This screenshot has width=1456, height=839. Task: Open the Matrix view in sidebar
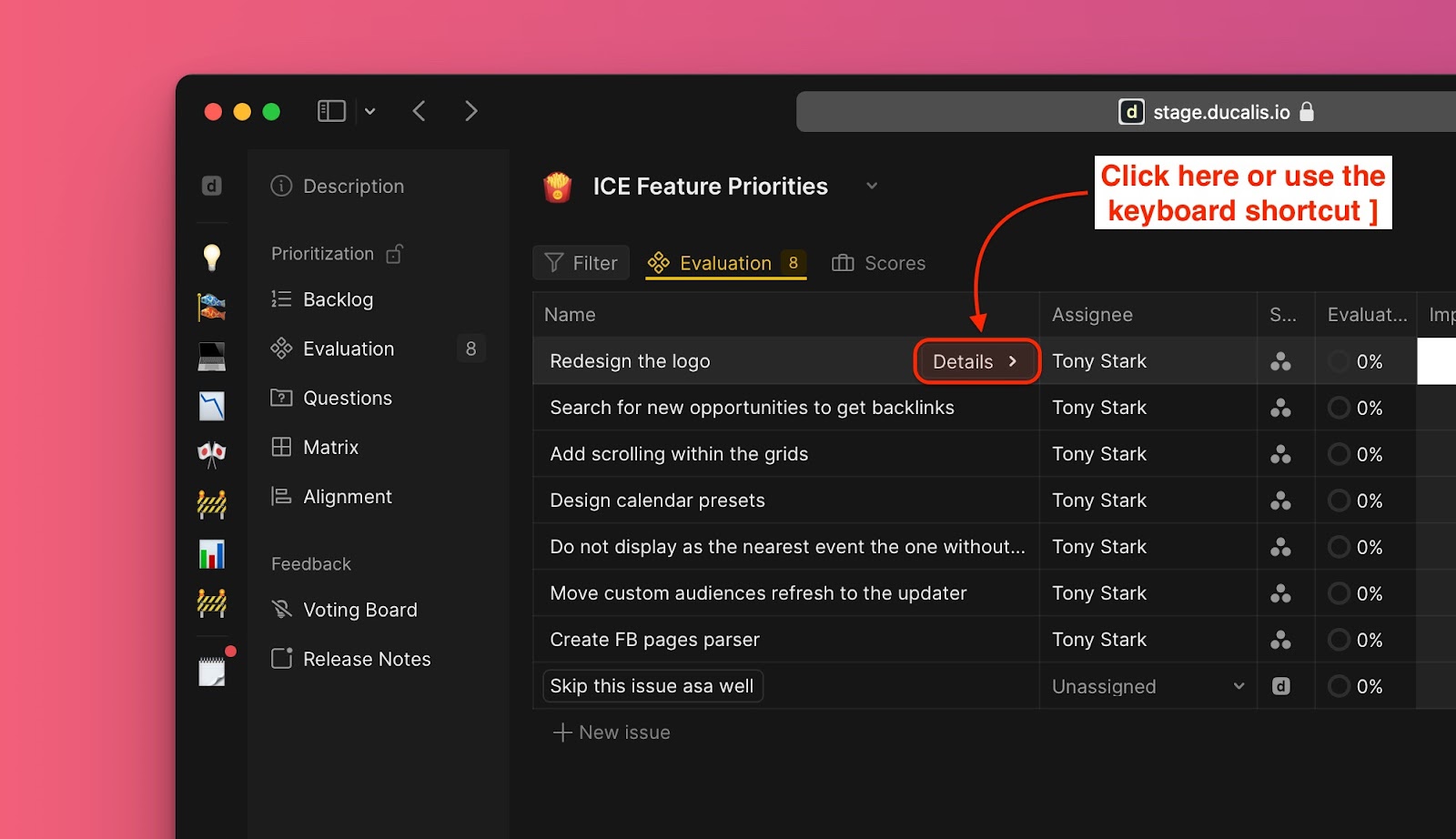(x=330, y=448)
